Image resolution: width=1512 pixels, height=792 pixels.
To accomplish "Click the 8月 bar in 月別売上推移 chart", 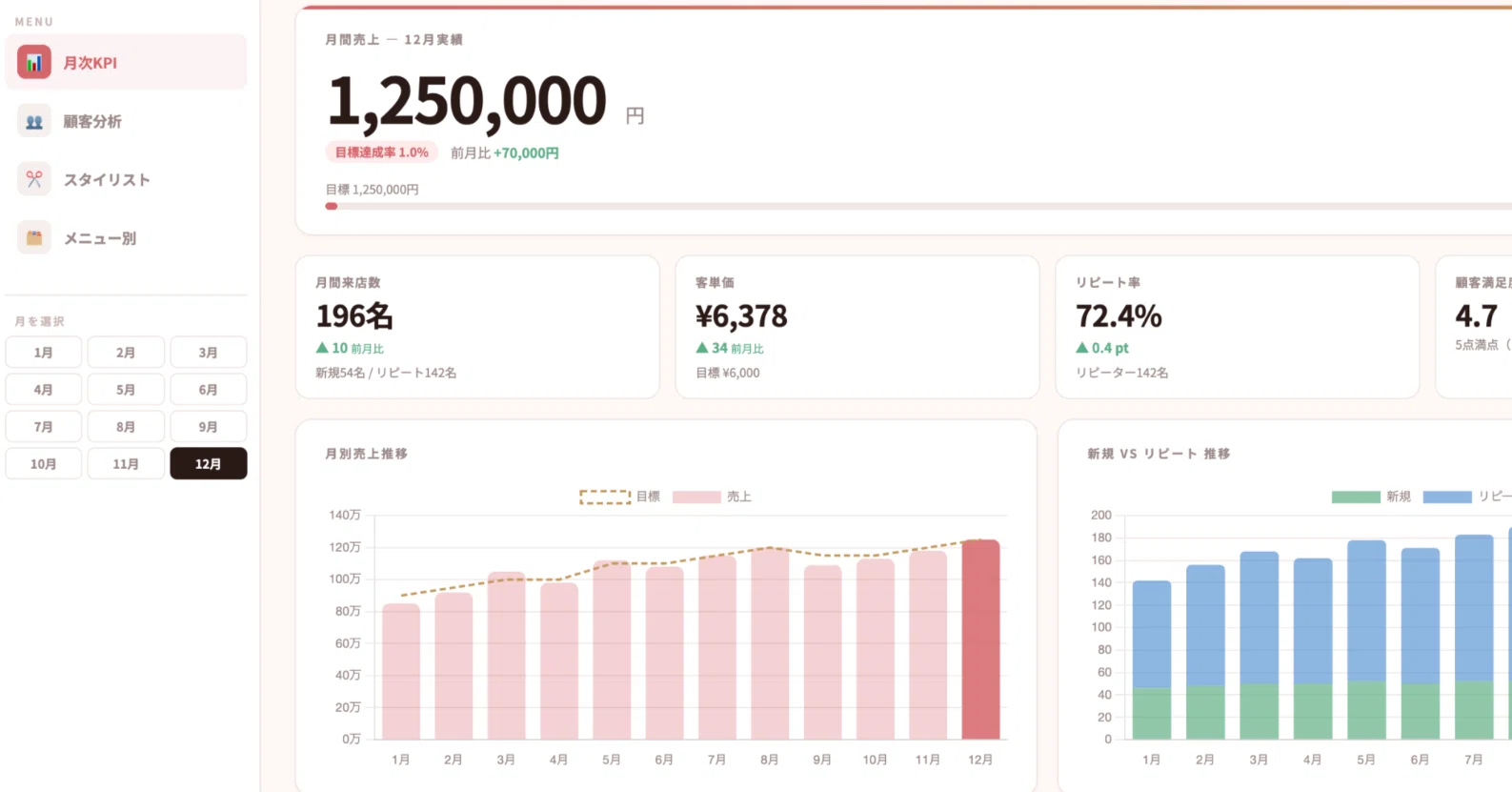I will point(770,643).
